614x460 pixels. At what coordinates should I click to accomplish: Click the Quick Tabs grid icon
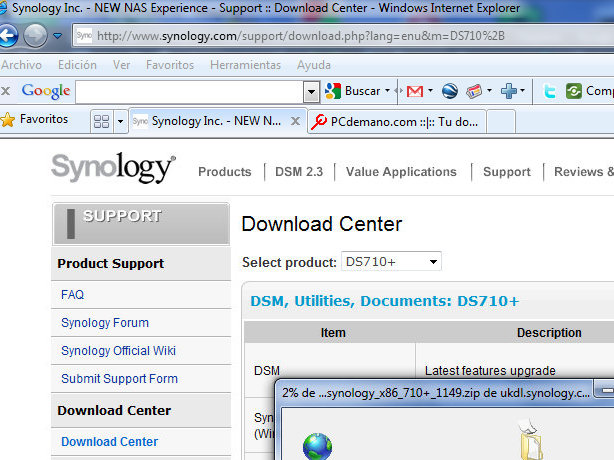pyautogui.click(x=101, y=121)
